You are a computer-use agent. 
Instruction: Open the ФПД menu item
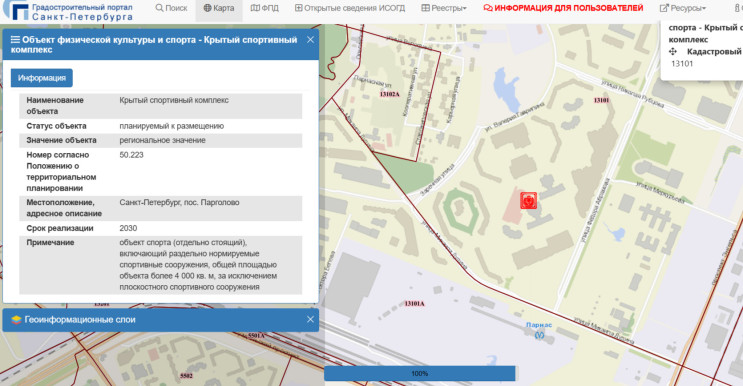click(265, 8)
